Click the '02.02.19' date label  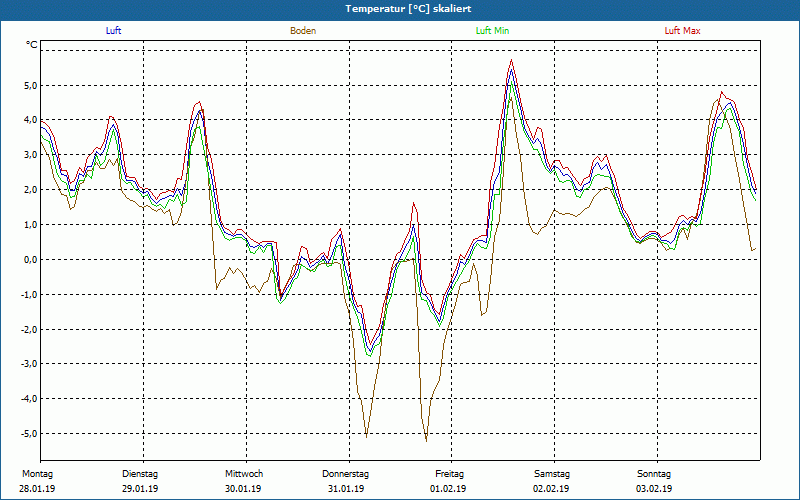pos(551,489)
